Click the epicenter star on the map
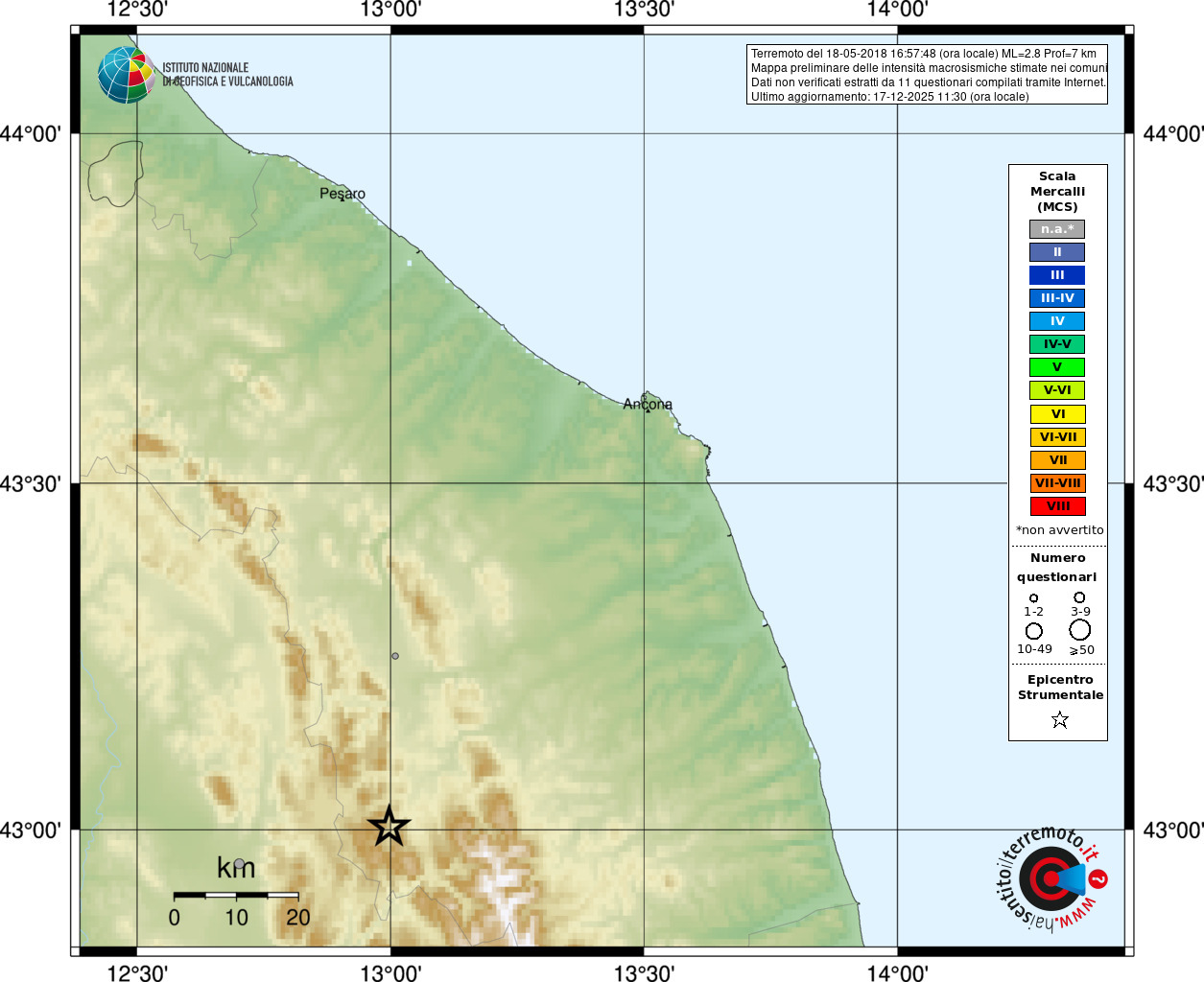 (390, 826)
